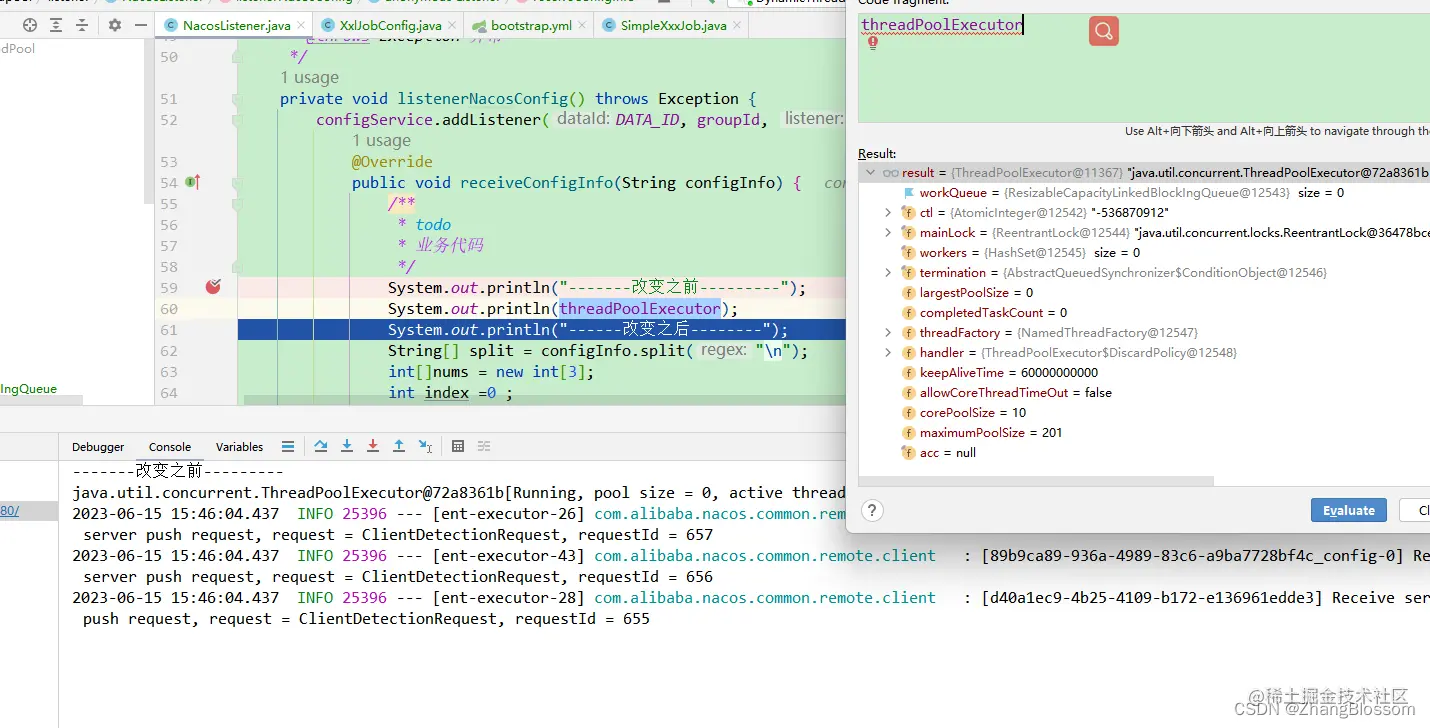
Task: Click the expand all icon in project toolbar
Action: [x=57, y=25]
